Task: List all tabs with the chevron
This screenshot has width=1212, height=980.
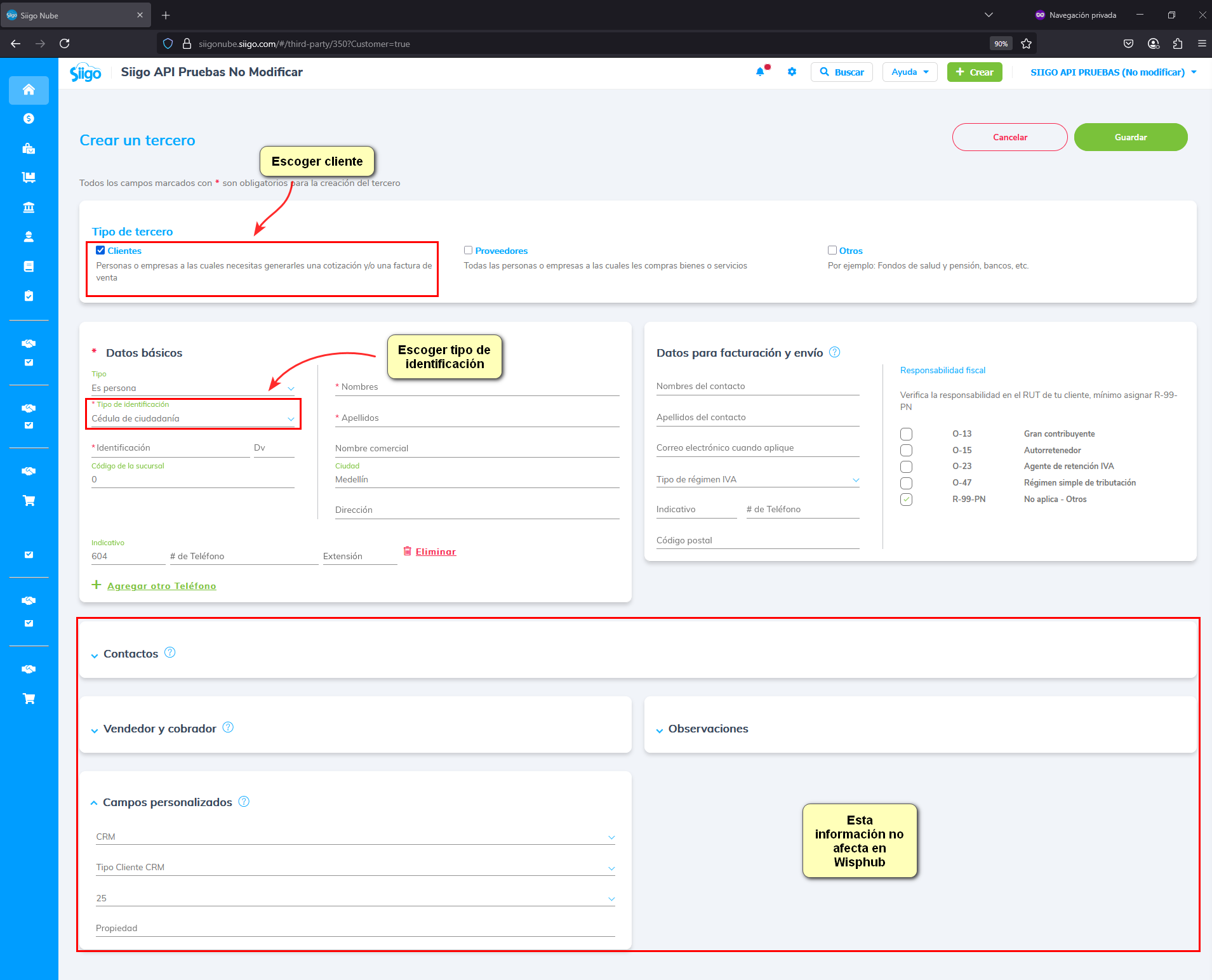Action: coord(989,15)
